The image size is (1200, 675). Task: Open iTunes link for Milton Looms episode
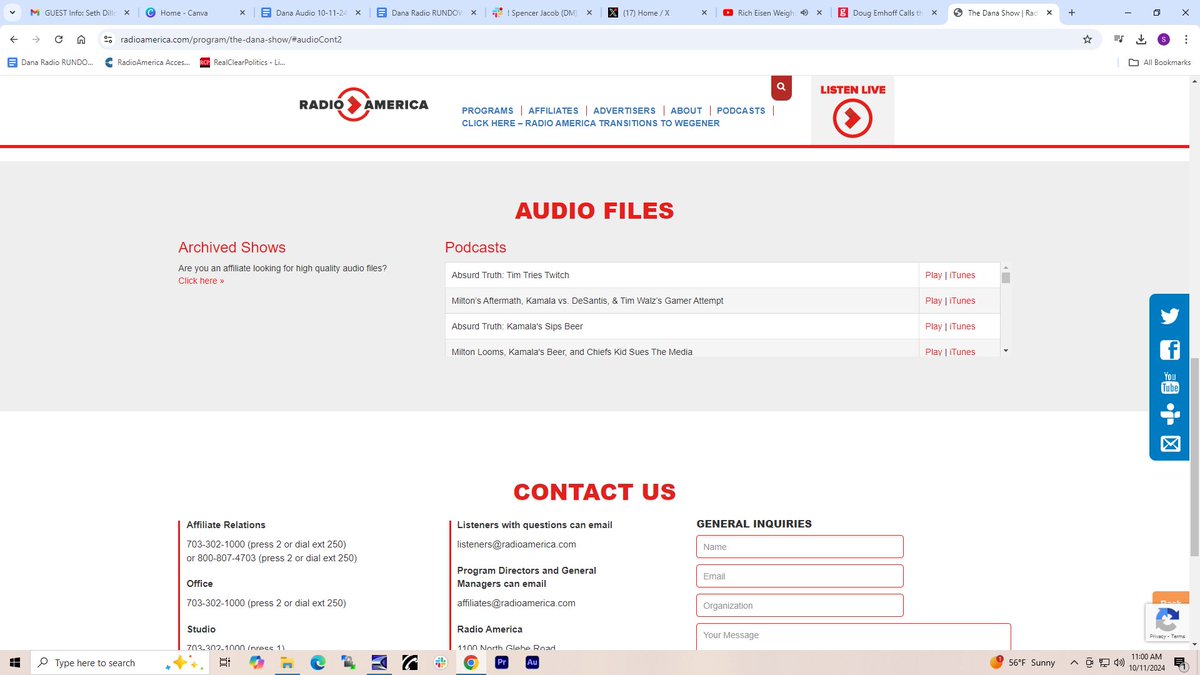[962, 352]
